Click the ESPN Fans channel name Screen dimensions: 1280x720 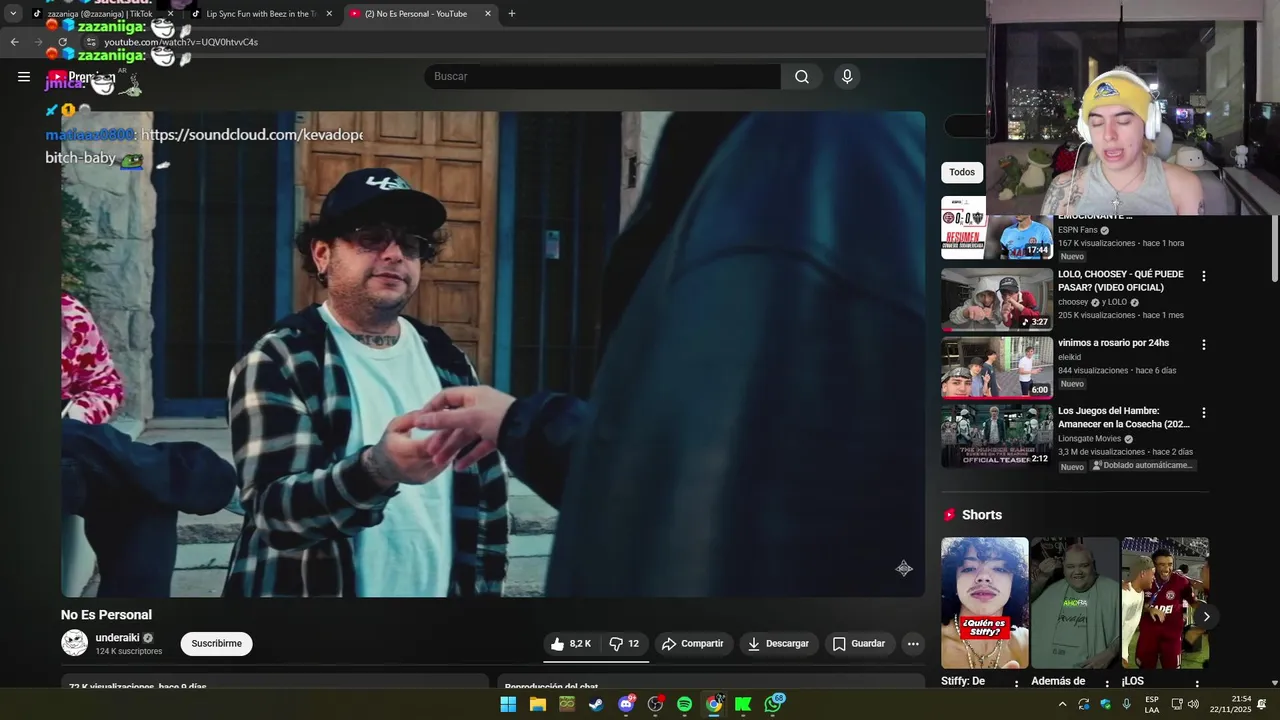tap(1077, 230)
